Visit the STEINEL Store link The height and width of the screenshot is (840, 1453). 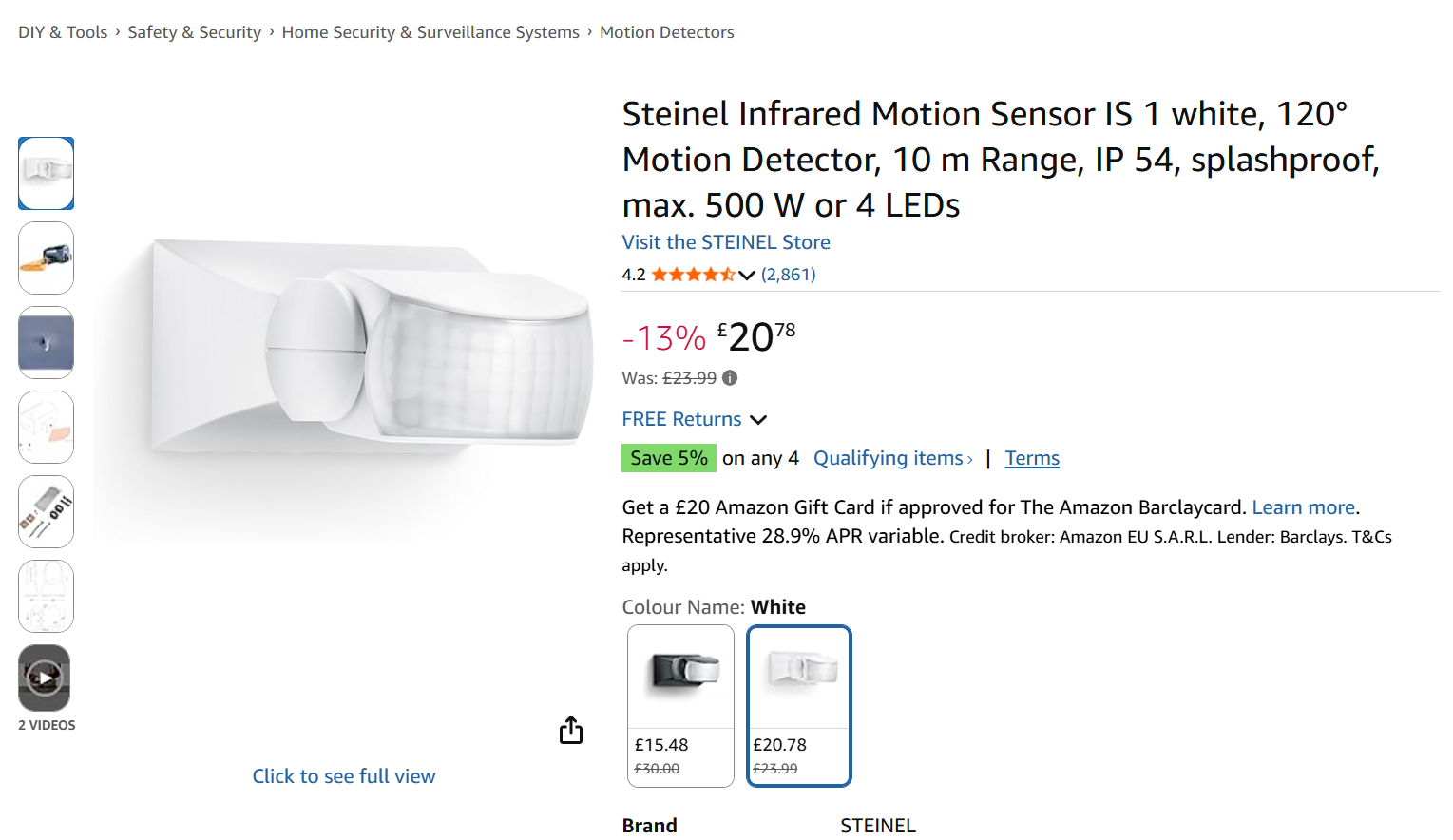click(x=726, y=242)
